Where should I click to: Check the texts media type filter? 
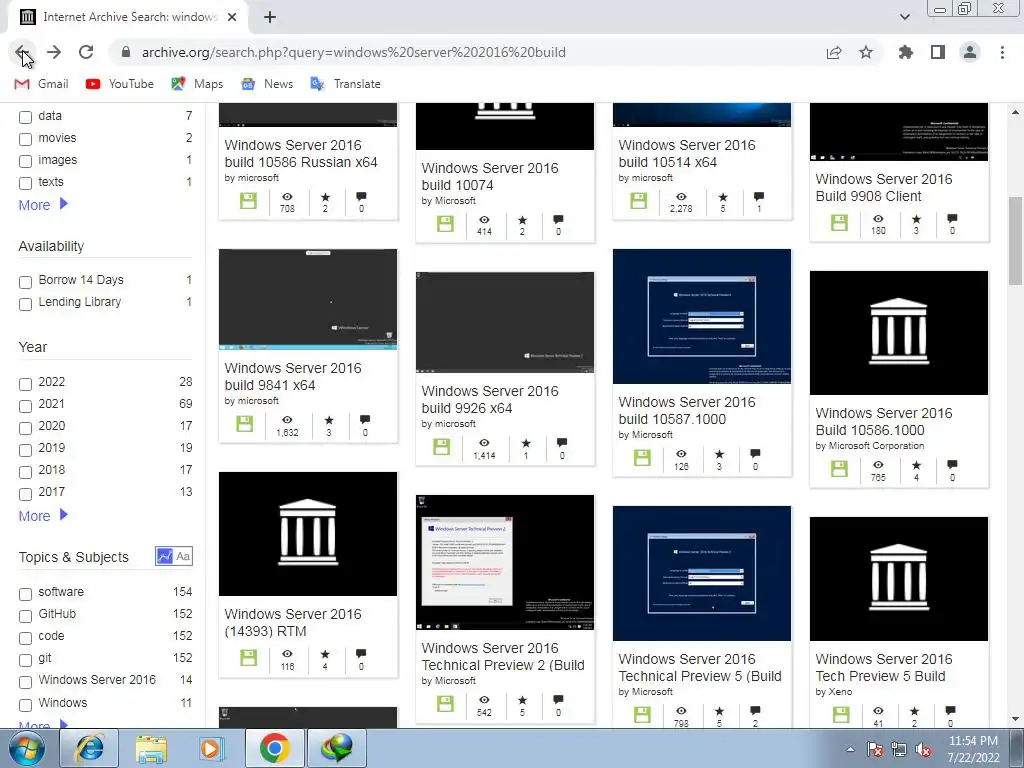[25, 184]
